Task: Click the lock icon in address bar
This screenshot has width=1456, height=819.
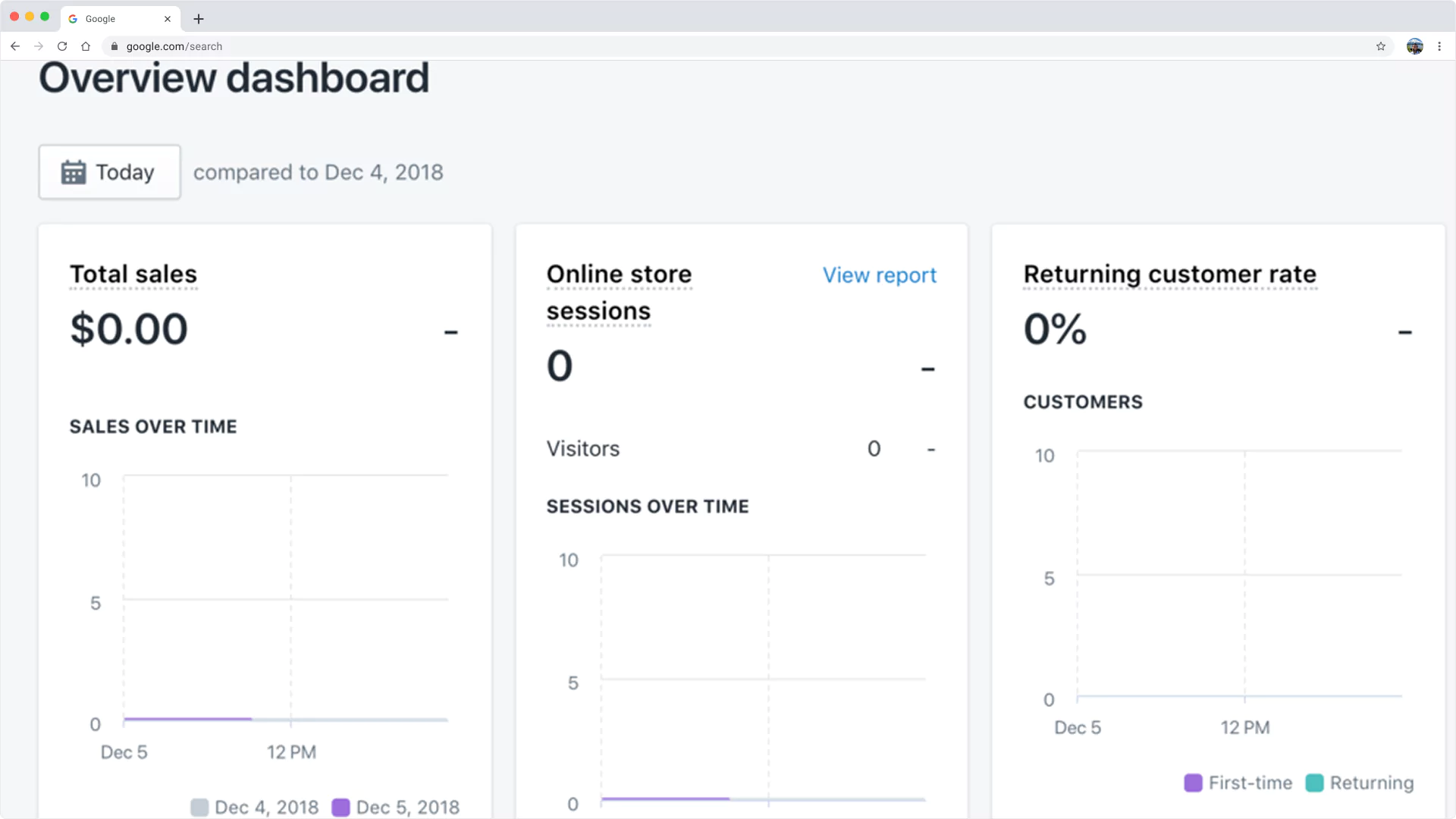Action: (x=115, y=46)
